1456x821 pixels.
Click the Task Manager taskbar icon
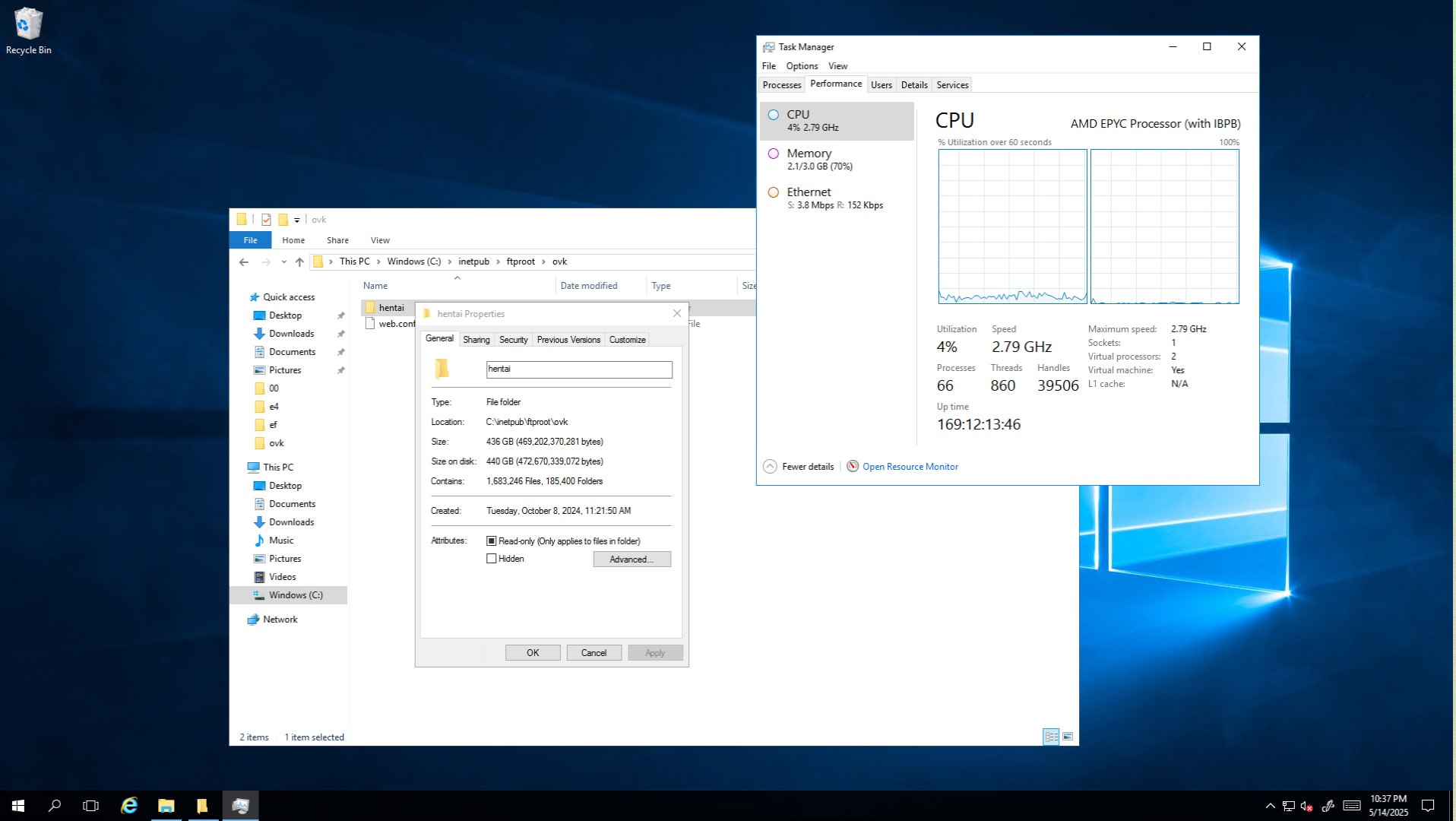click(x=240, y=806)
